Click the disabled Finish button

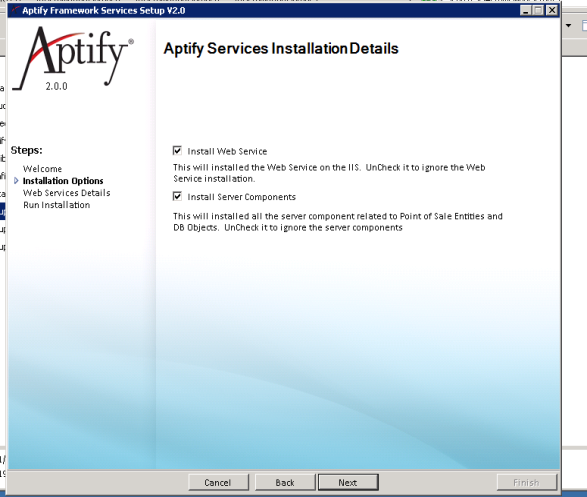pyautogui.click(x=526, y=482)
